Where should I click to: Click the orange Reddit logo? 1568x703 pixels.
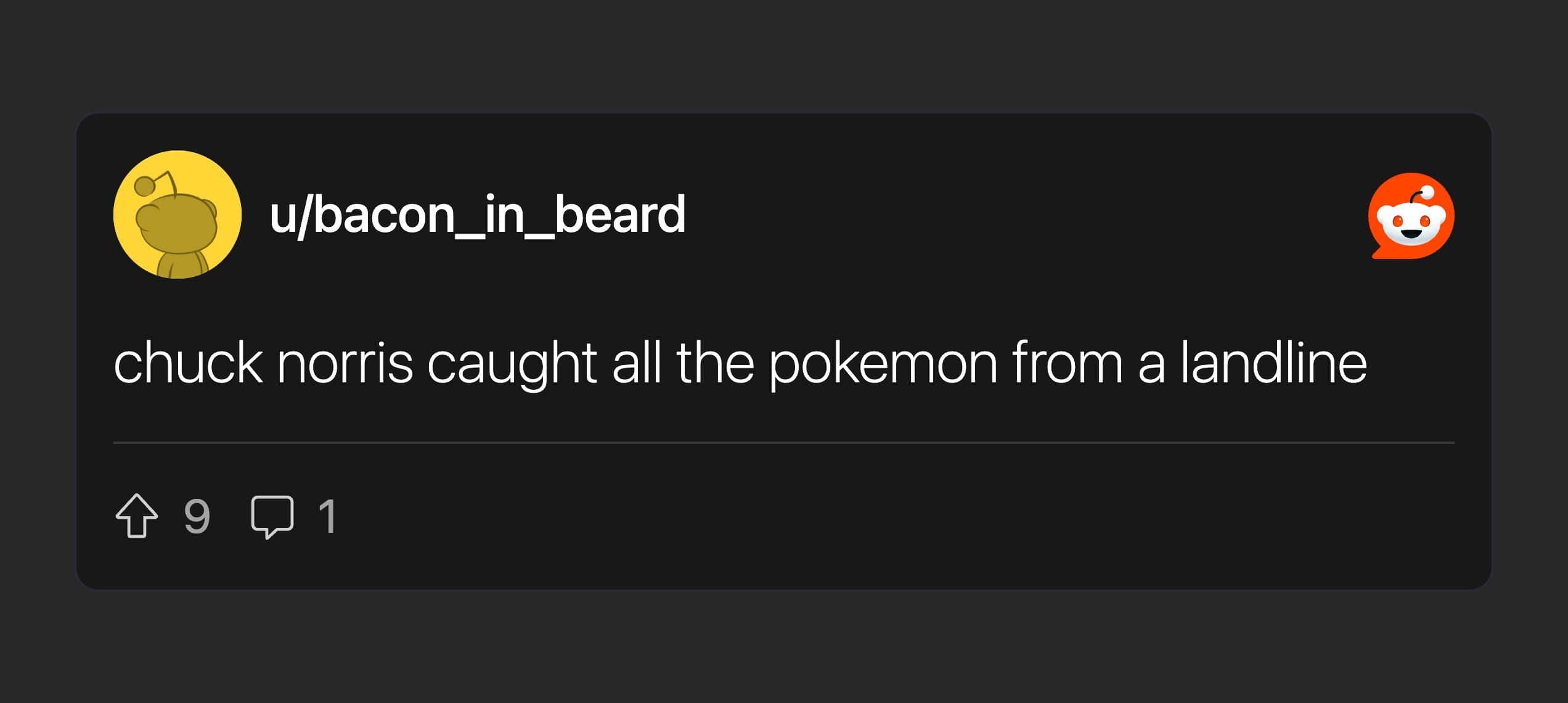(1411, 215)
